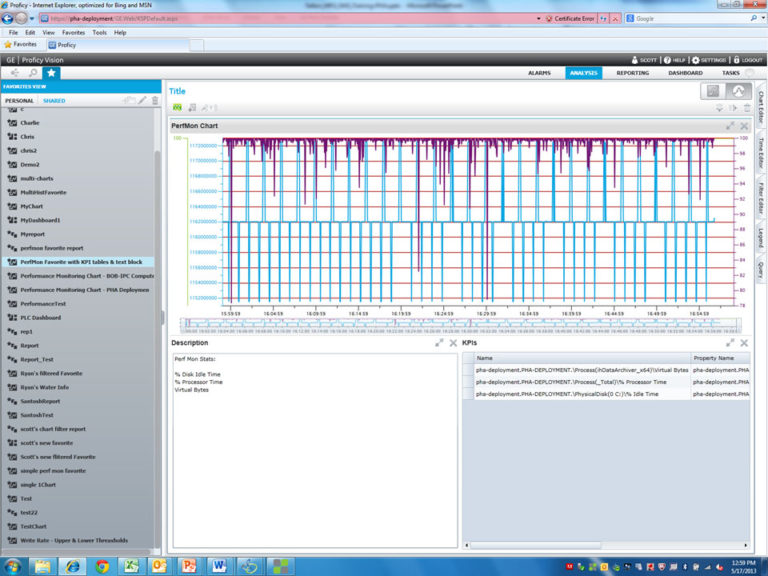
Task: Click the green chart icon below Title
Action: (178, 108)
